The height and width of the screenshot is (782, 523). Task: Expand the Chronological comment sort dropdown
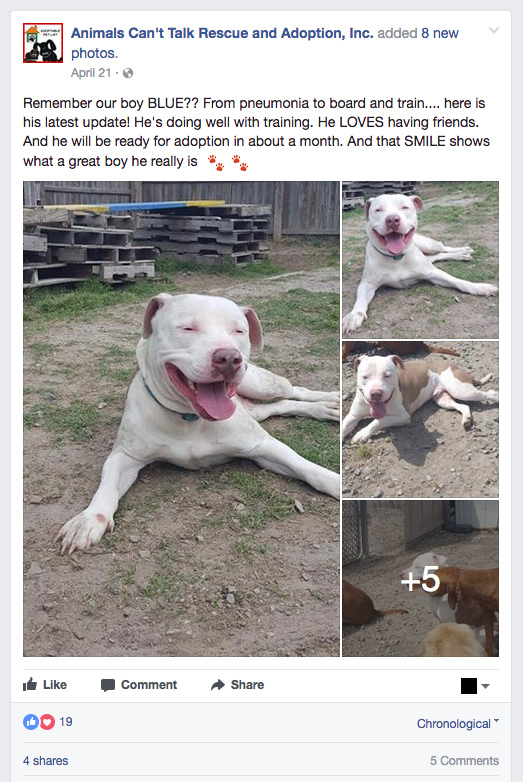pyautogui.click(x=458, y=723)
